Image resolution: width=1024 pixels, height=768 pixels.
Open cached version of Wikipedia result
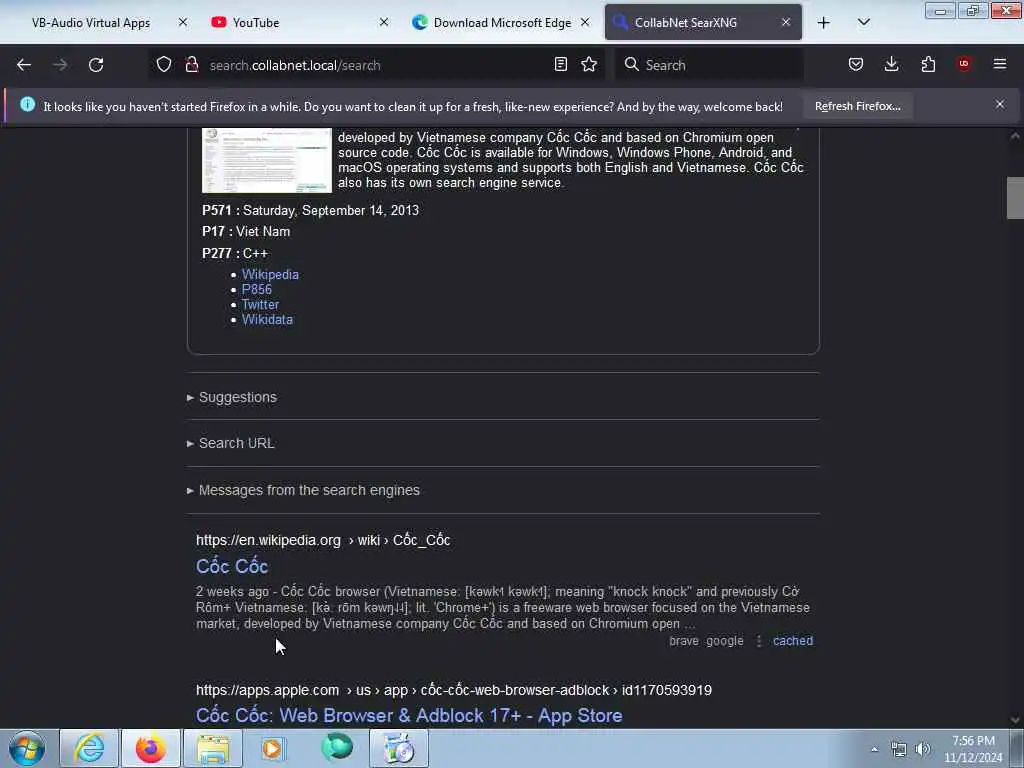point(793,641)
